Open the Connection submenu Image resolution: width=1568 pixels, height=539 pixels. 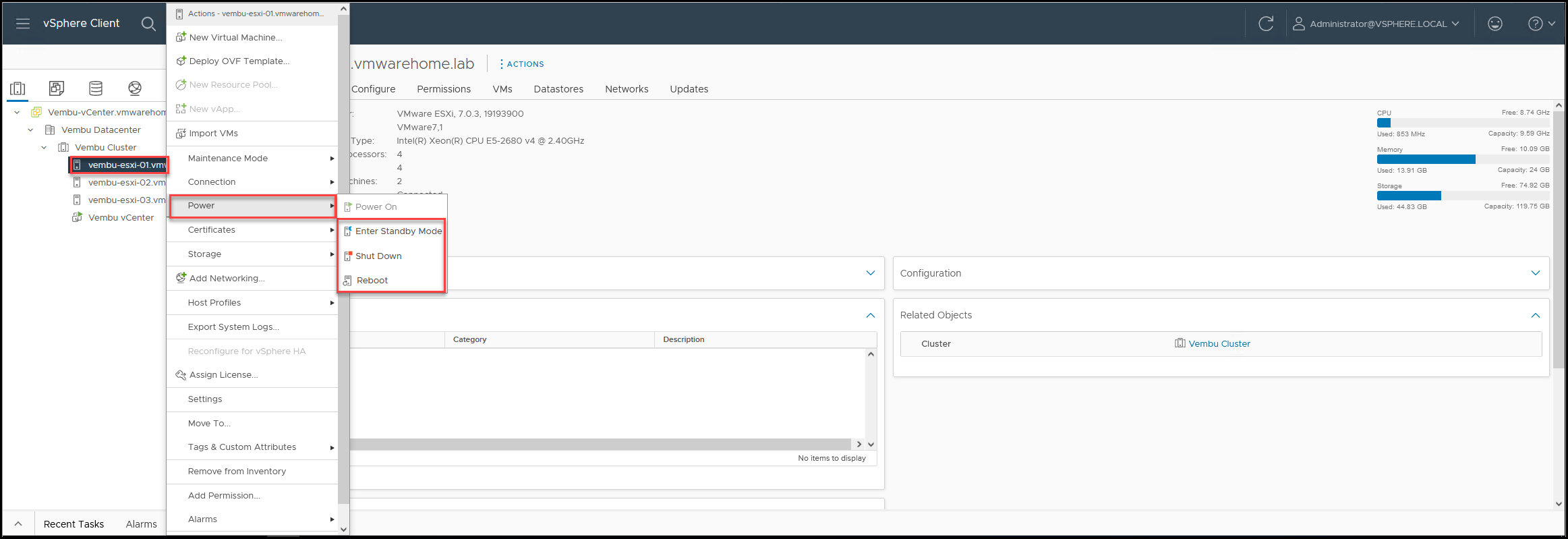(252, 181)
